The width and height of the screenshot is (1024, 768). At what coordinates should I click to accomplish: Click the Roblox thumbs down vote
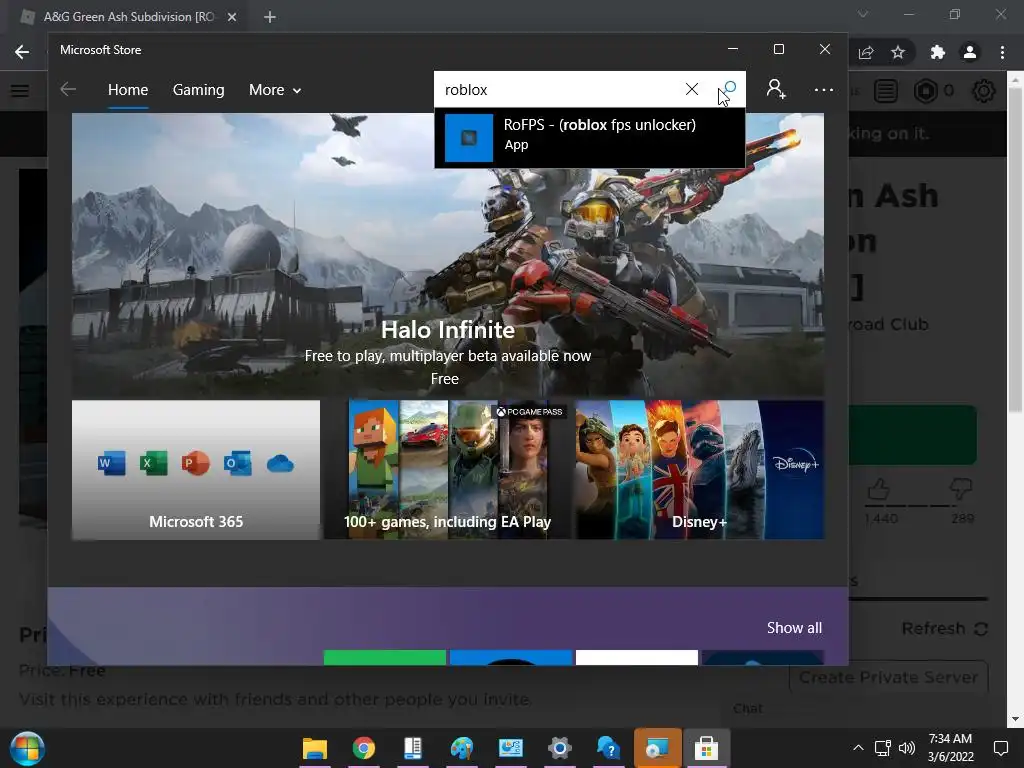click(x=961, y=488)
